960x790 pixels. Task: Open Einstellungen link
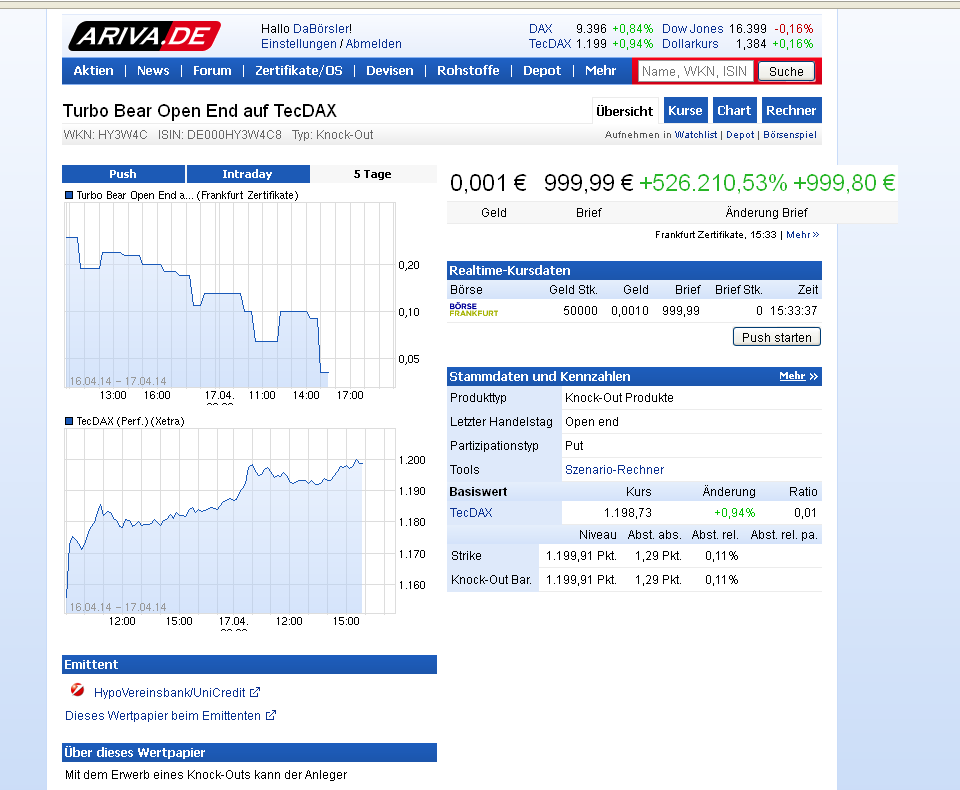point(298,44)
